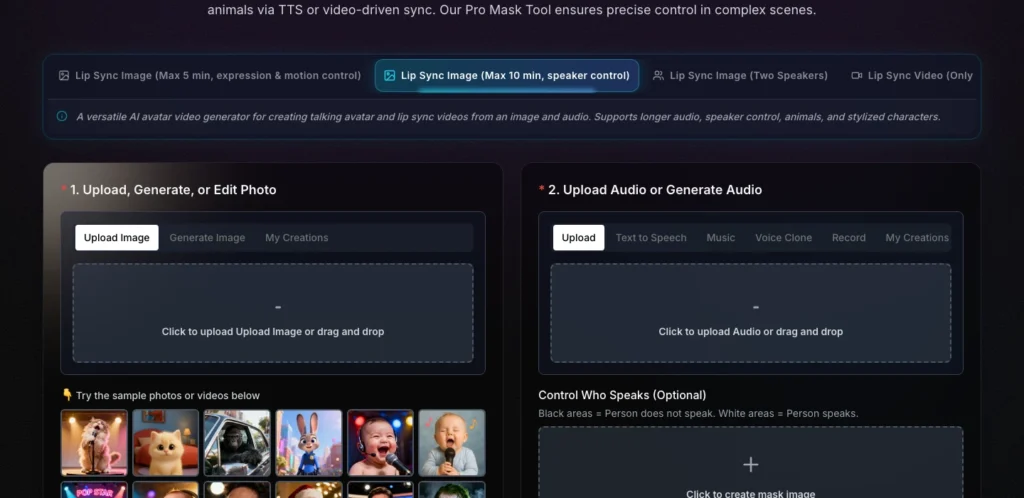Viewport: 1024px width, 498px height.
Task: Open the Voice Clone tab
Action: point(784,238)
